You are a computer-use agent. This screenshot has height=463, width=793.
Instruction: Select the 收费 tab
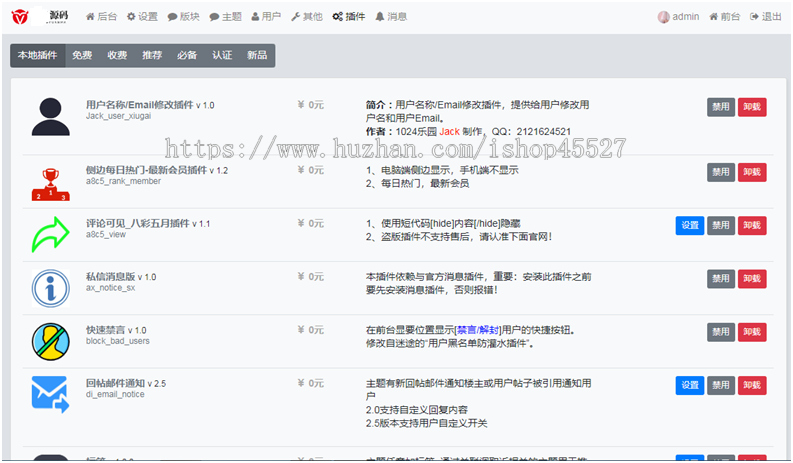[x=117, y=55]
